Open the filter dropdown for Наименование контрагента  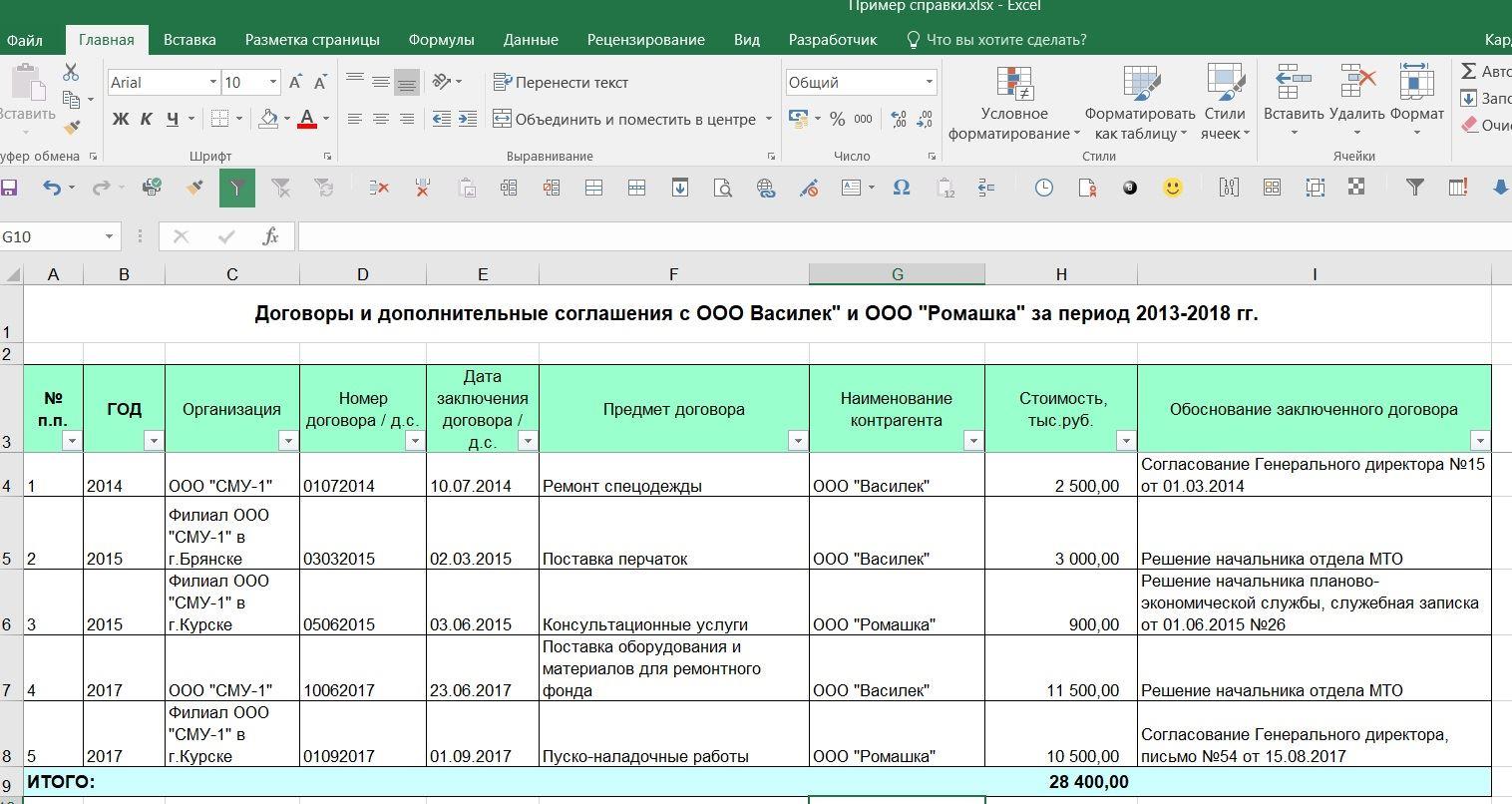[973, 440]
